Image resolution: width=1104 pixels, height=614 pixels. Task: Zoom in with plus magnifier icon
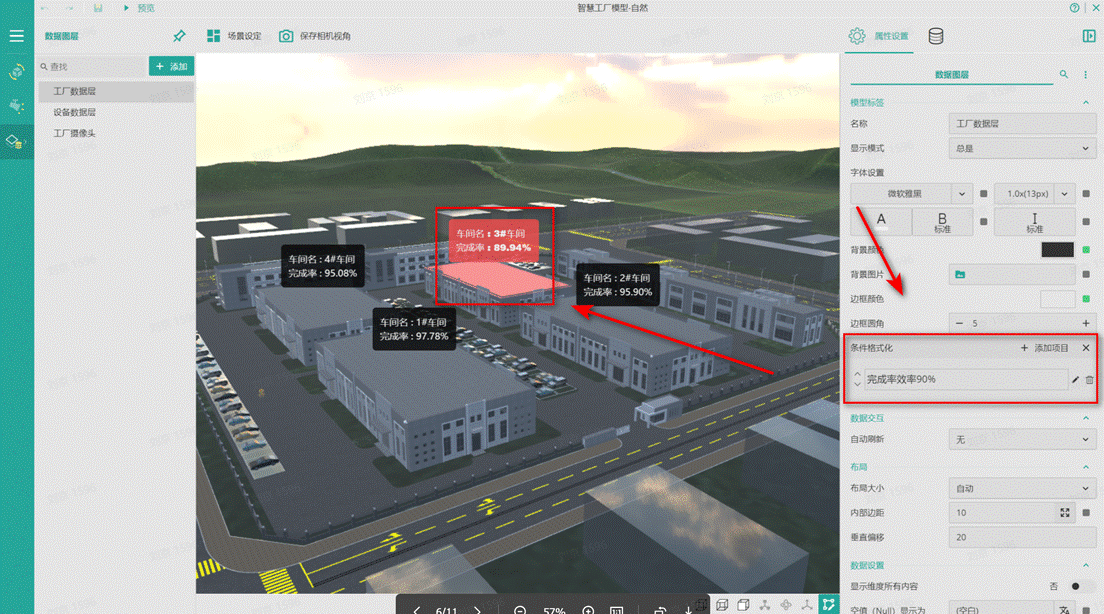(588, 610)
